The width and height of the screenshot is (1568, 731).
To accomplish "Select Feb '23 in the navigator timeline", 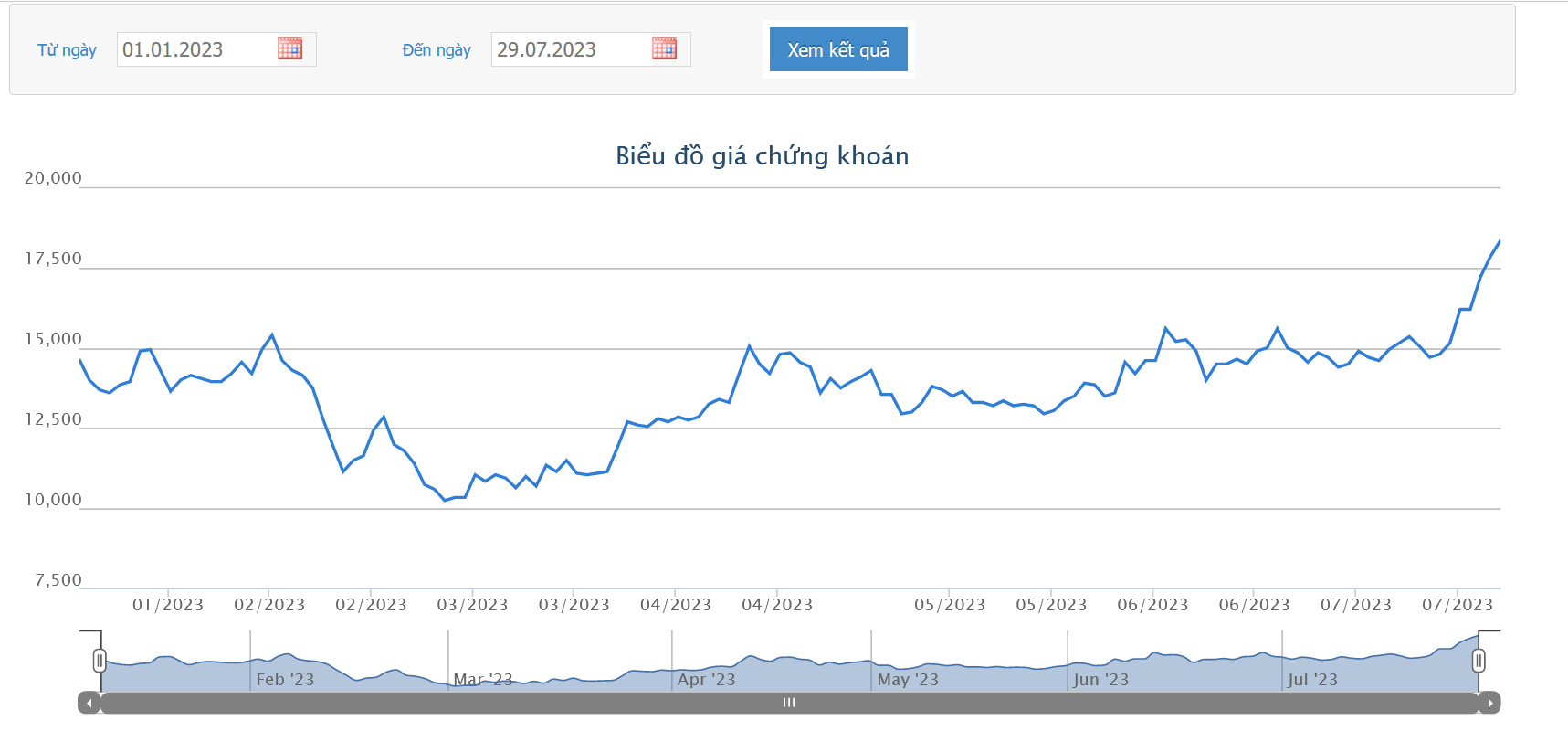I will (285, 679).
